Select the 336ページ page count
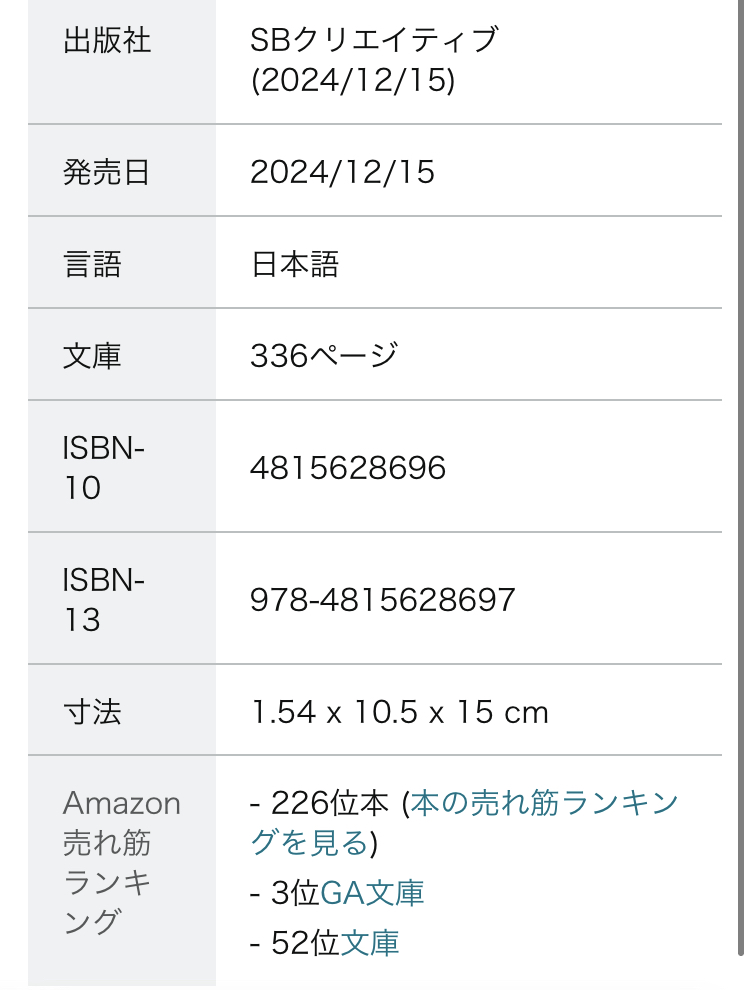 (x=324, y=356)
